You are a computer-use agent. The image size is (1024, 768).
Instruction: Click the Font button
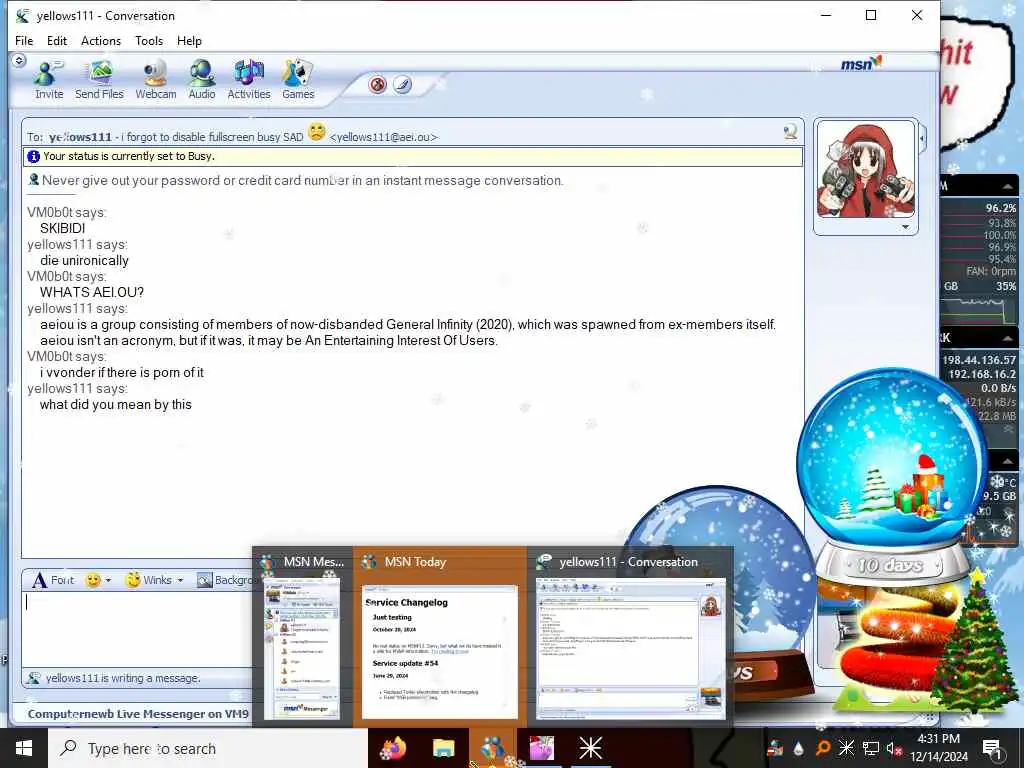tap(54, 580)
